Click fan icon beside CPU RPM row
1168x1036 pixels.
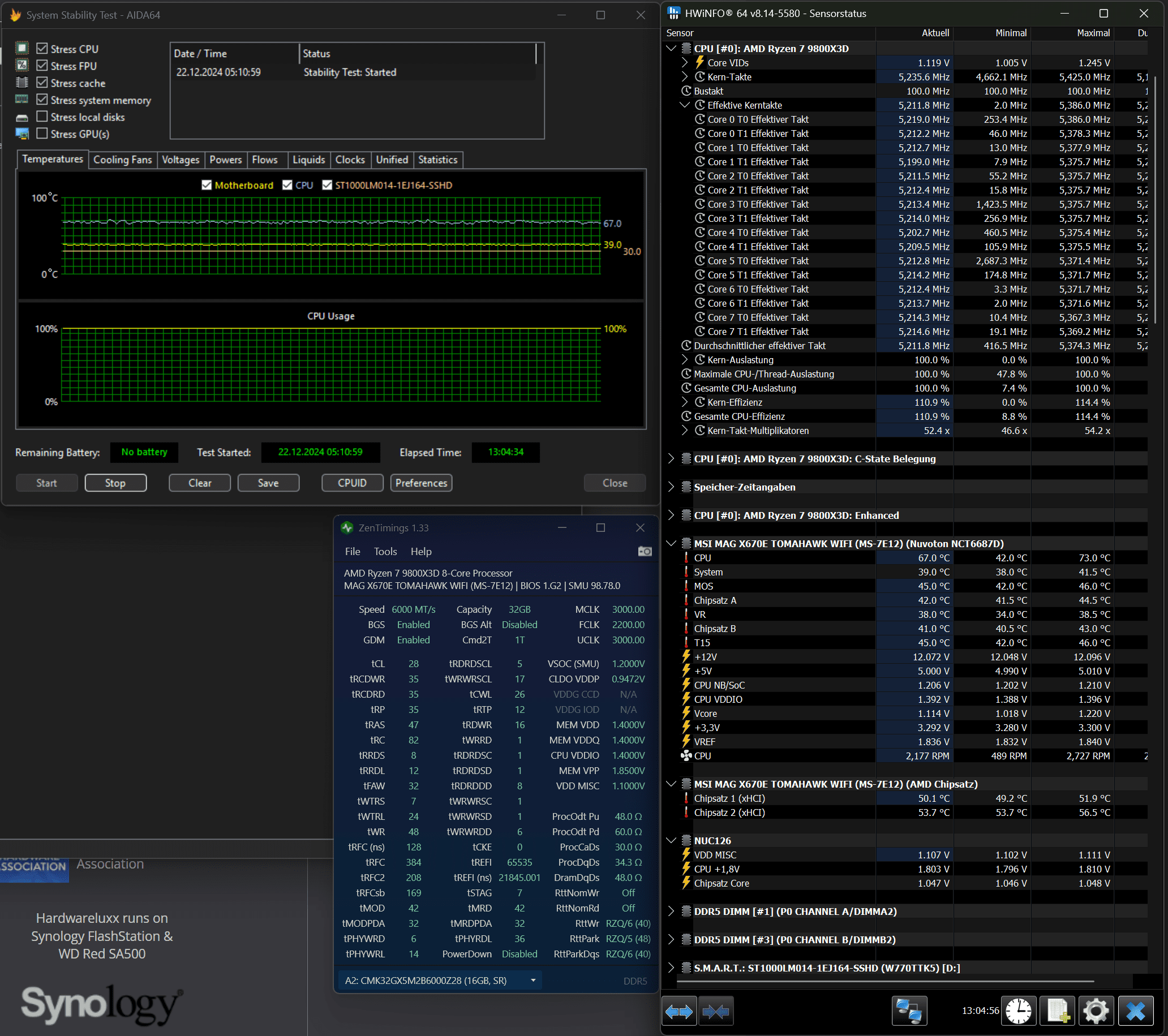click(686, 756)
